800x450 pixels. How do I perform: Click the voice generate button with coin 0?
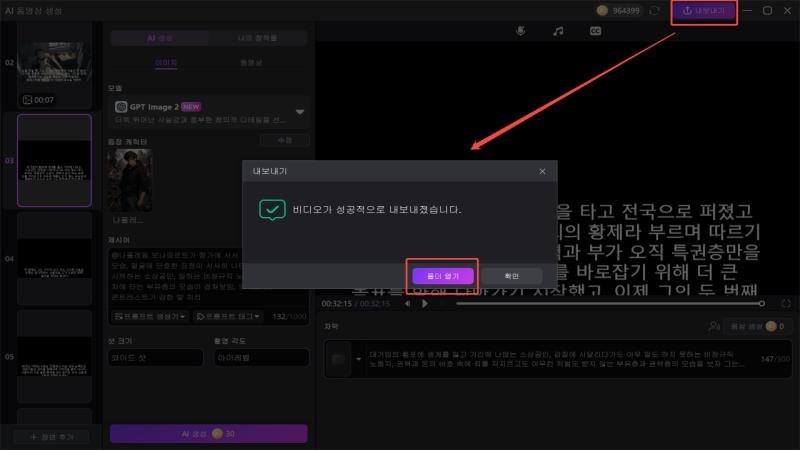tap(757, 326)
